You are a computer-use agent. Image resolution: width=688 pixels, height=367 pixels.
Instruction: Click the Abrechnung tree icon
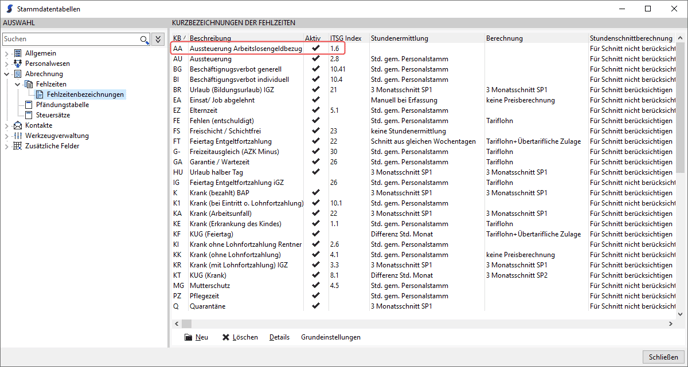click(18, 74)
